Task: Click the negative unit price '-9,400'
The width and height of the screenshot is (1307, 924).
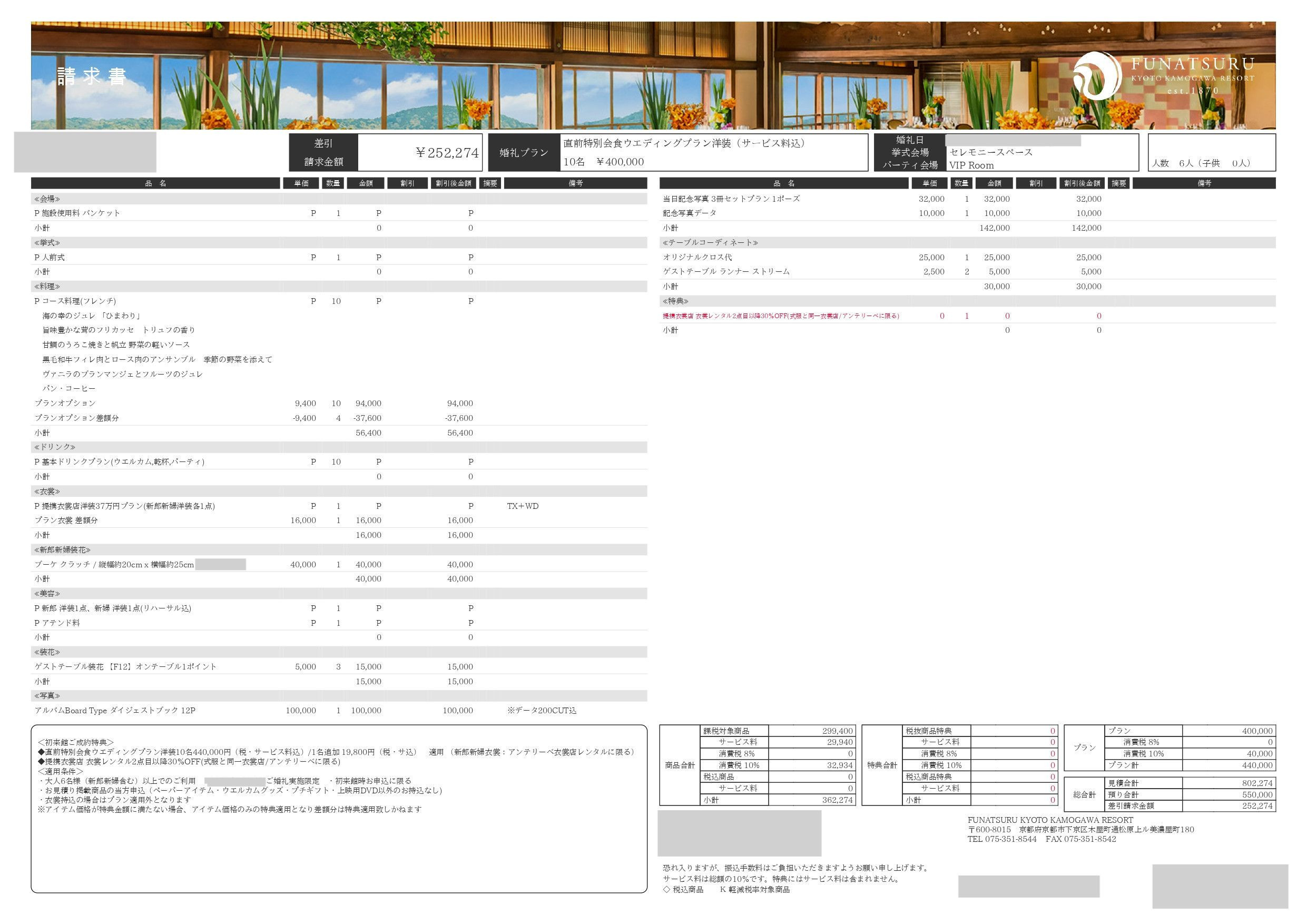Action: (x=304, y=418)
